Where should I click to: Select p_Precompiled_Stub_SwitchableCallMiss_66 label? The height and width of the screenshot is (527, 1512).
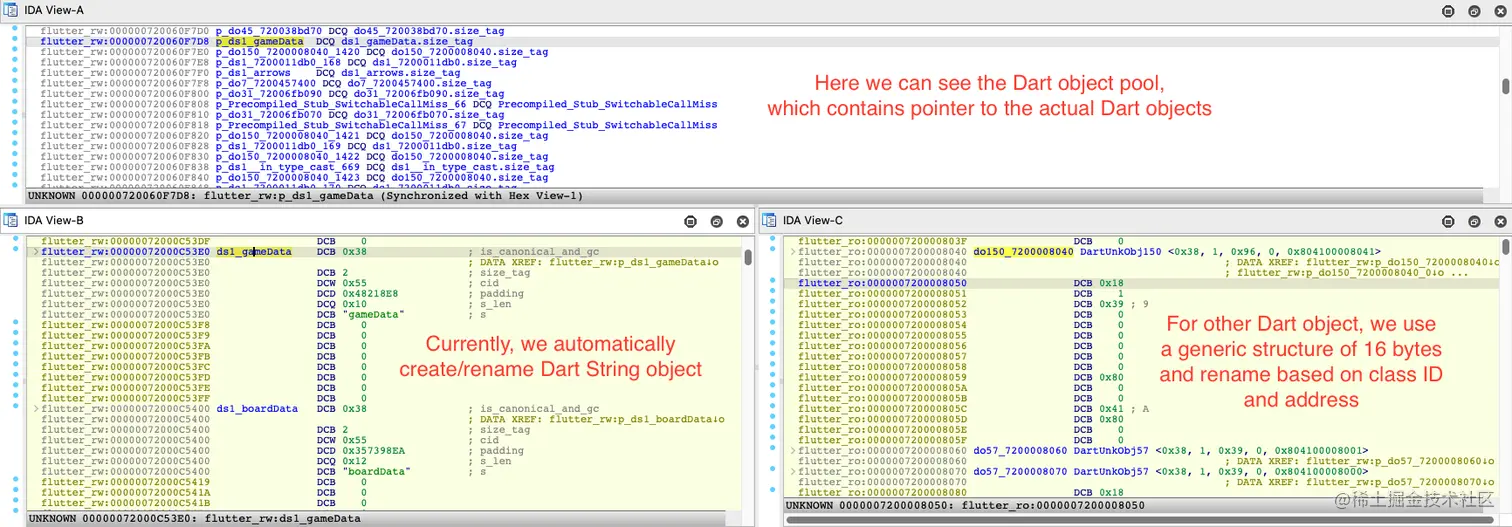click(340, 104)
